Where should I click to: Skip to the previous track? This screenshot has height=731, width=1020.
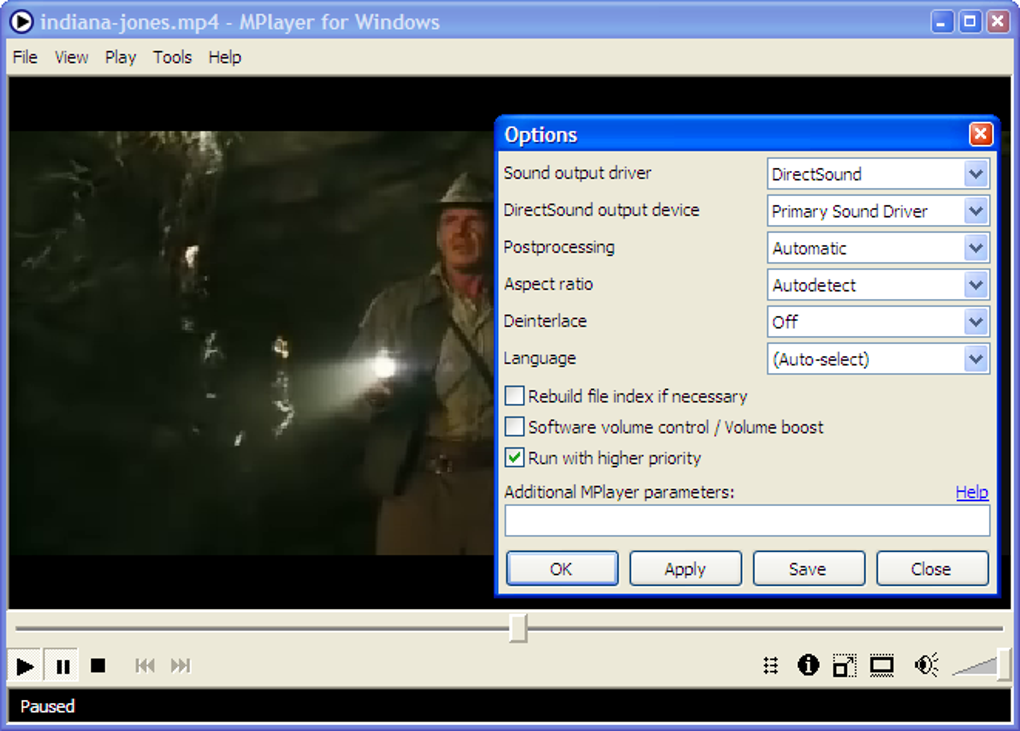(x=145, y=666)
